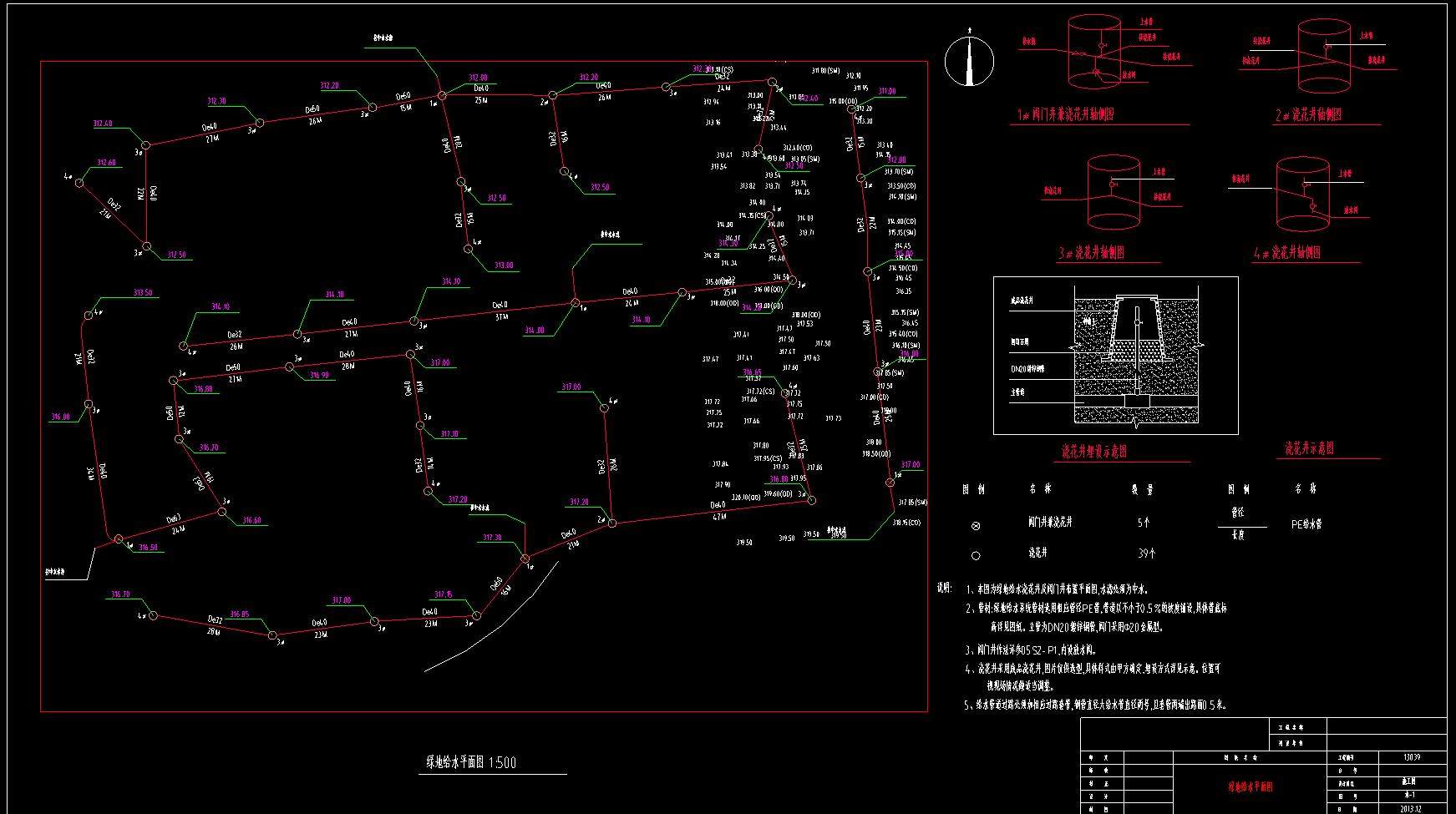Select note 3 referencing 05S2-P1
The height and width of the screenshot is (814, 1456).
1034,649
